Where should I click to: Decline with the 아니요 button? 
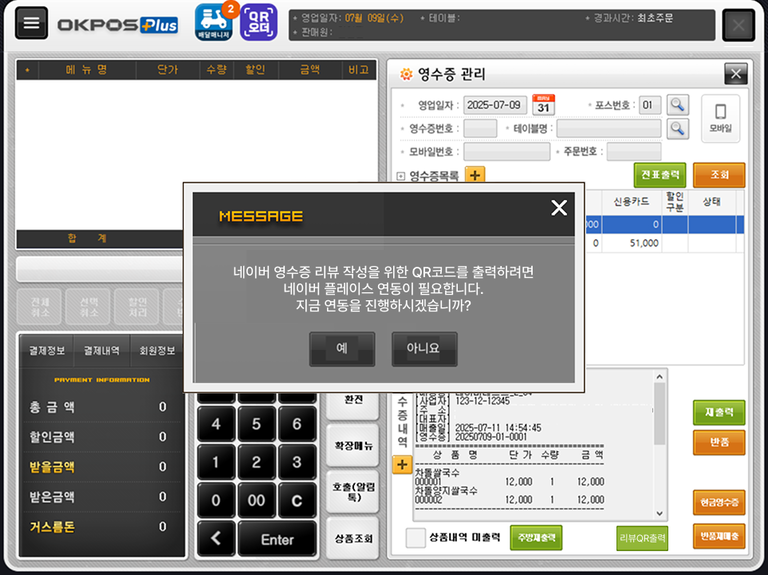pyautogui.click(x=424, y=349)
